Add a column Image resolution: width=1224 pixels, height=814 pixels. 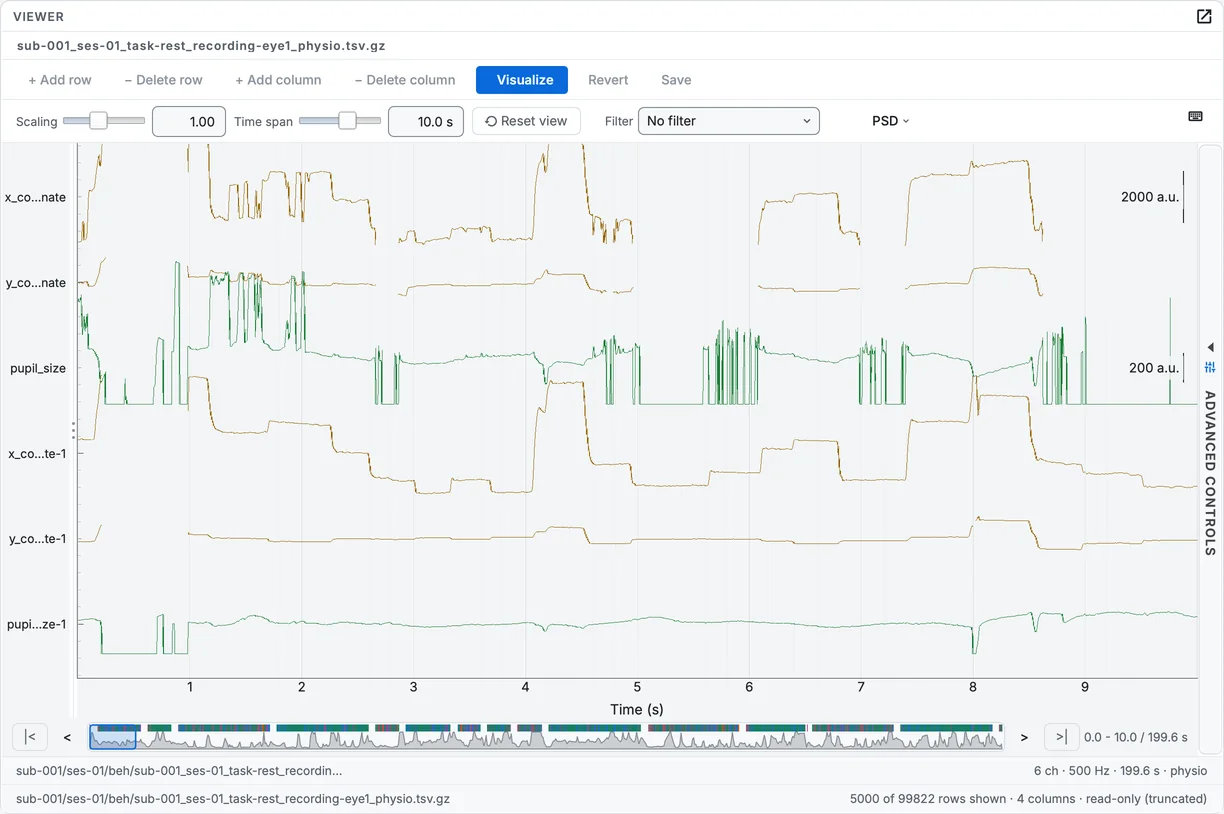[278, 80]
